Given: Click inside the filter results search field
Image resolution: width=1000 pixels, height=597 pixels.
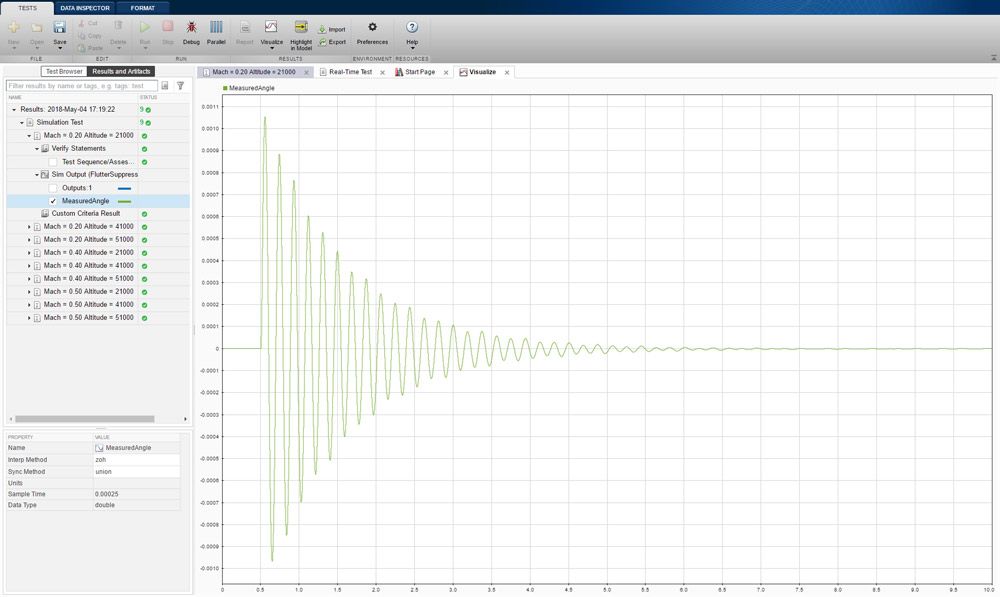Looking at the screenshot, I should tap(80, 86).
